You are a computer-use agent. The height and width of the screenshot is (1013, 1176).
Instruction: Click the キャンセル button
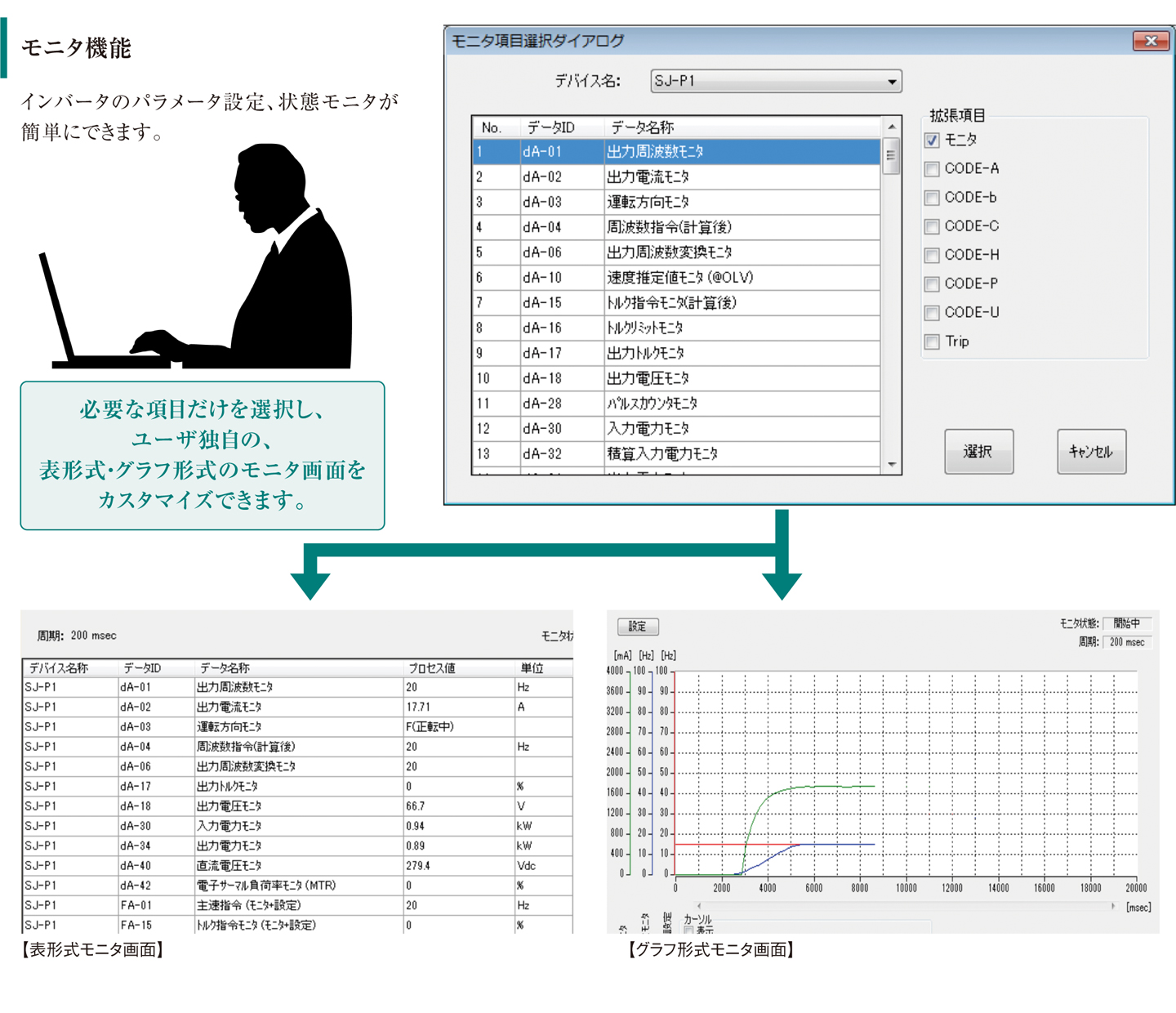tap(1091, 451)
